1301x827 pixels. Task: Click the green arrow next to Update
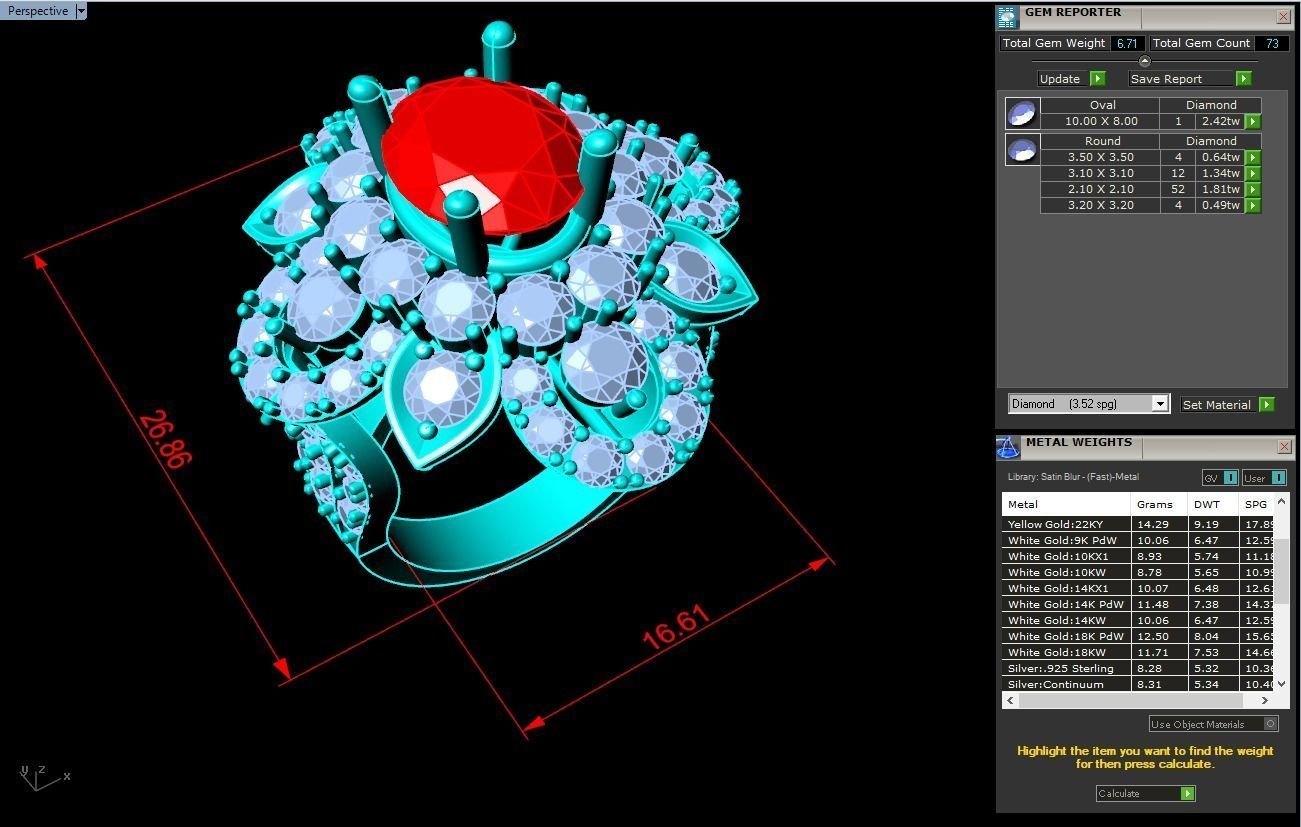(1097, 79)
